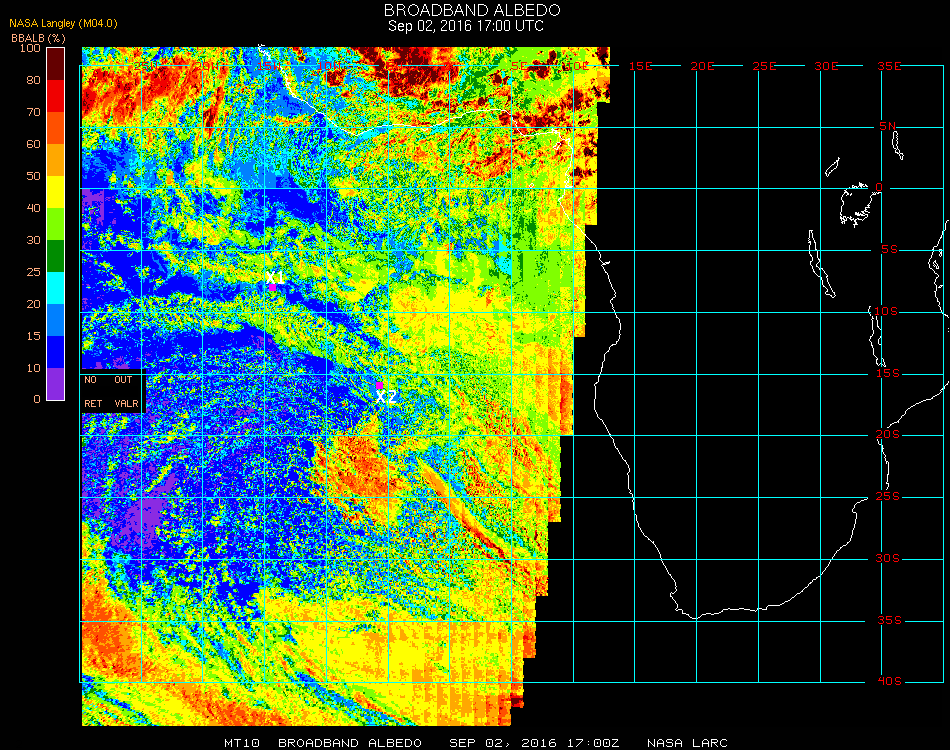Click the '35E' longitude label
Viewport: 950px width, 750px height.
click(889, 66)
